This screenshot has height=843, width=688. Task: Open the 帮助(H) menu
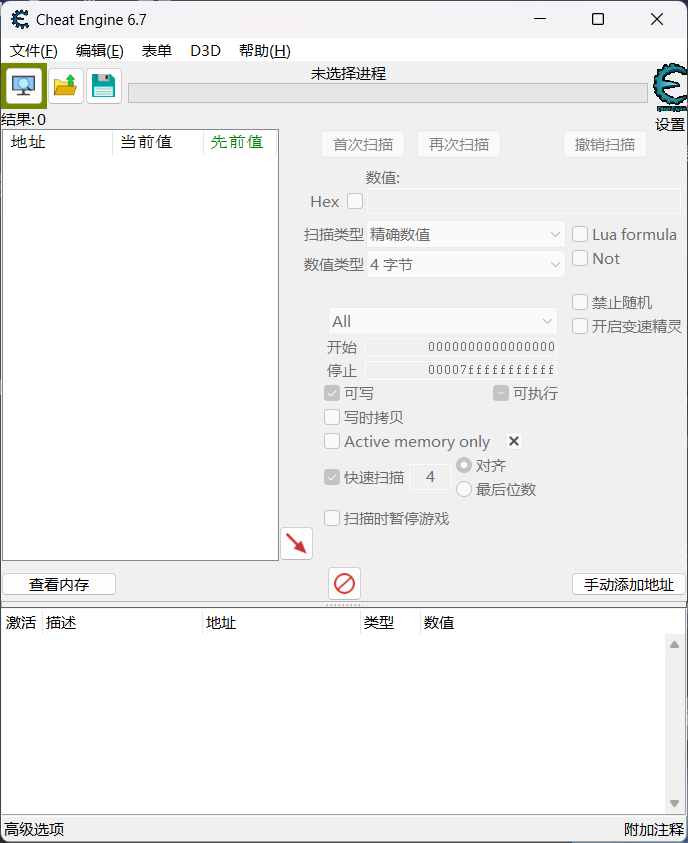click(x=264, y=51)
